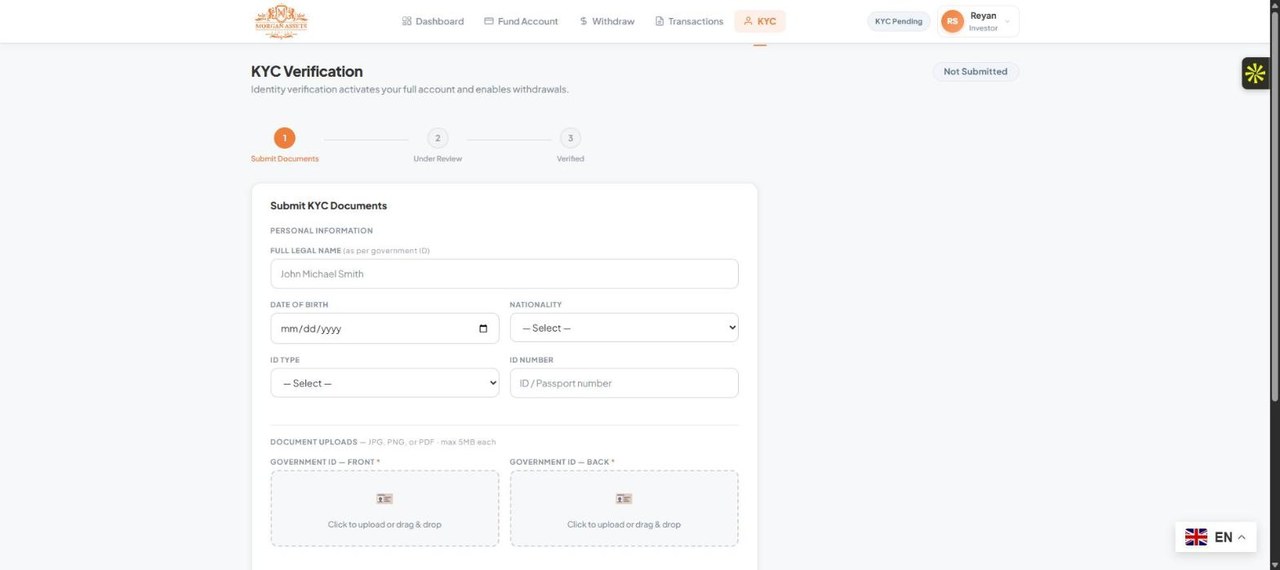Screen dimensions: 1280x570
Task: Focus the Full Legal Name field
Action: point(504,274)
